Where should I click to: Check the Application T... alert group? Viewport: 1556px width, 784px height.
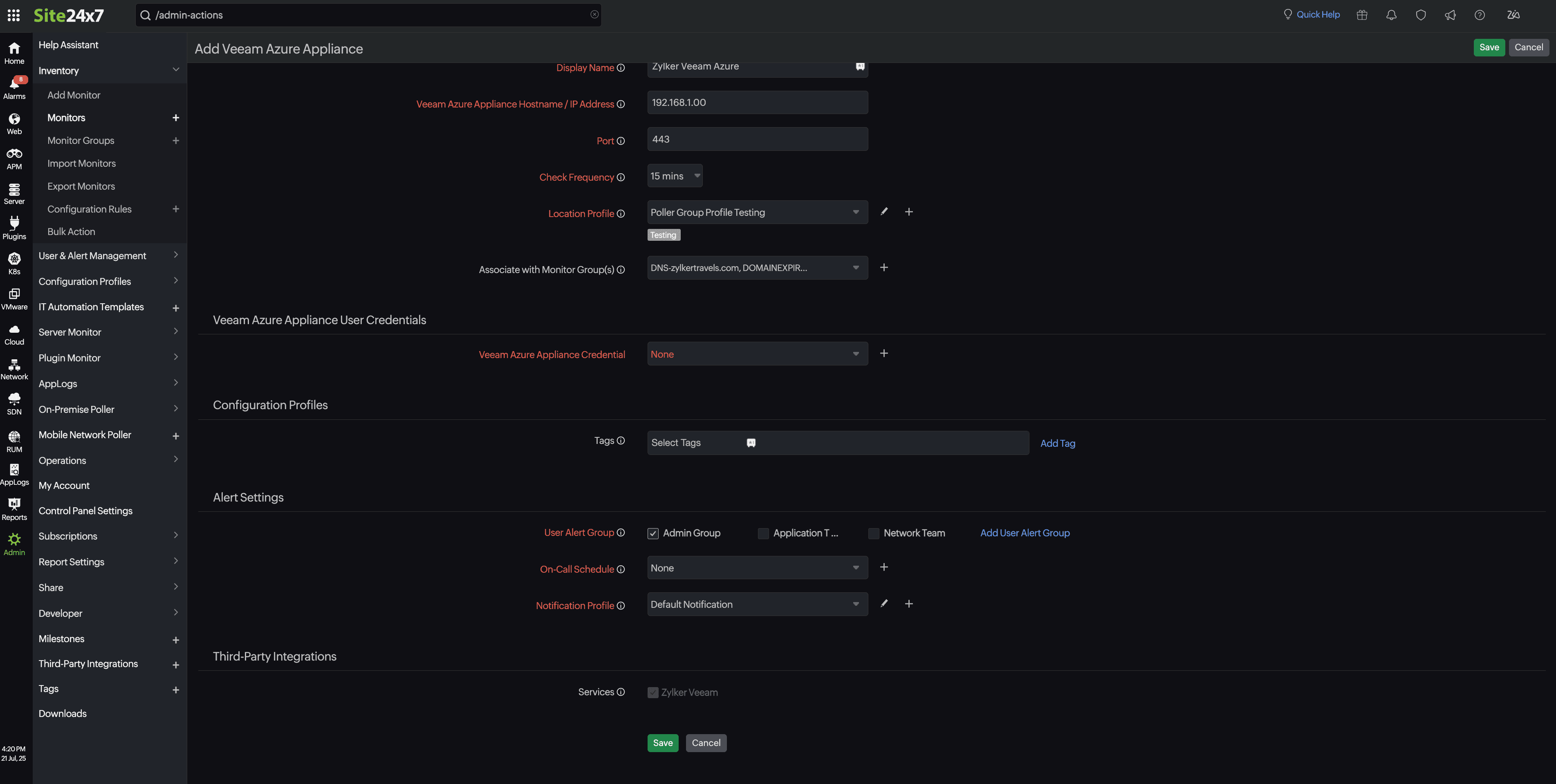click(763, 533)
